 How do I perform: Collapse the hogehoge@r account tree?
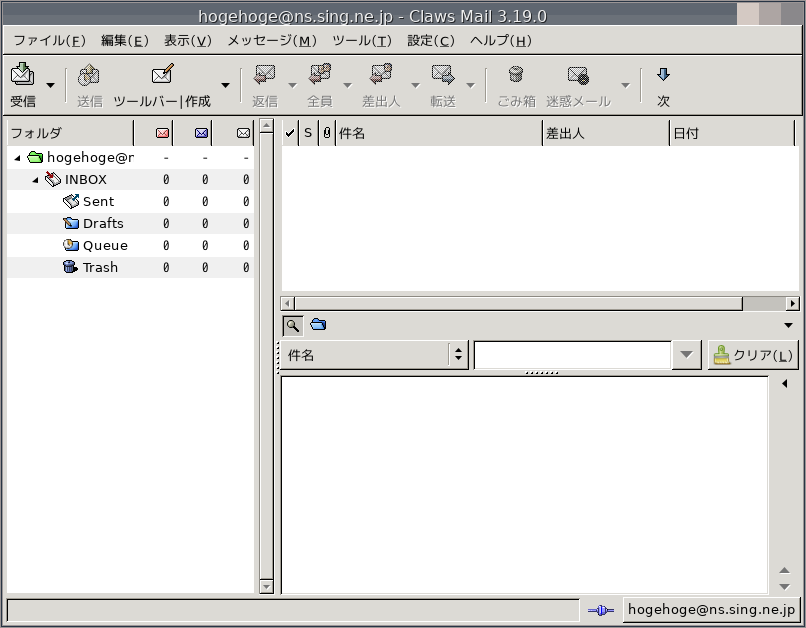[17, 158]
